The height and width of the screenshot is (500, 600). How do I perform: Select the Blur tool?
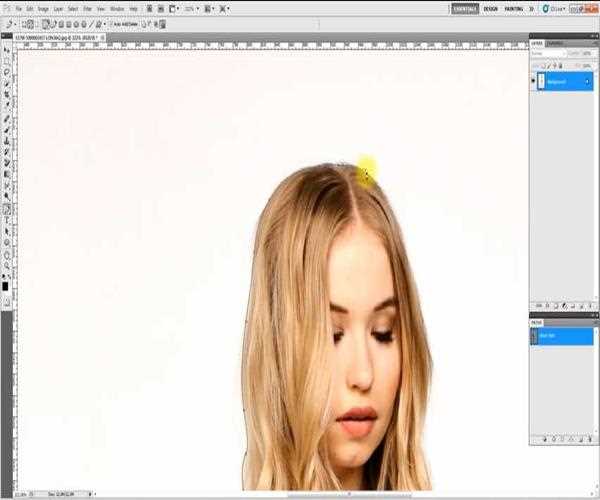pyautogui.click(x=7, y=185)
